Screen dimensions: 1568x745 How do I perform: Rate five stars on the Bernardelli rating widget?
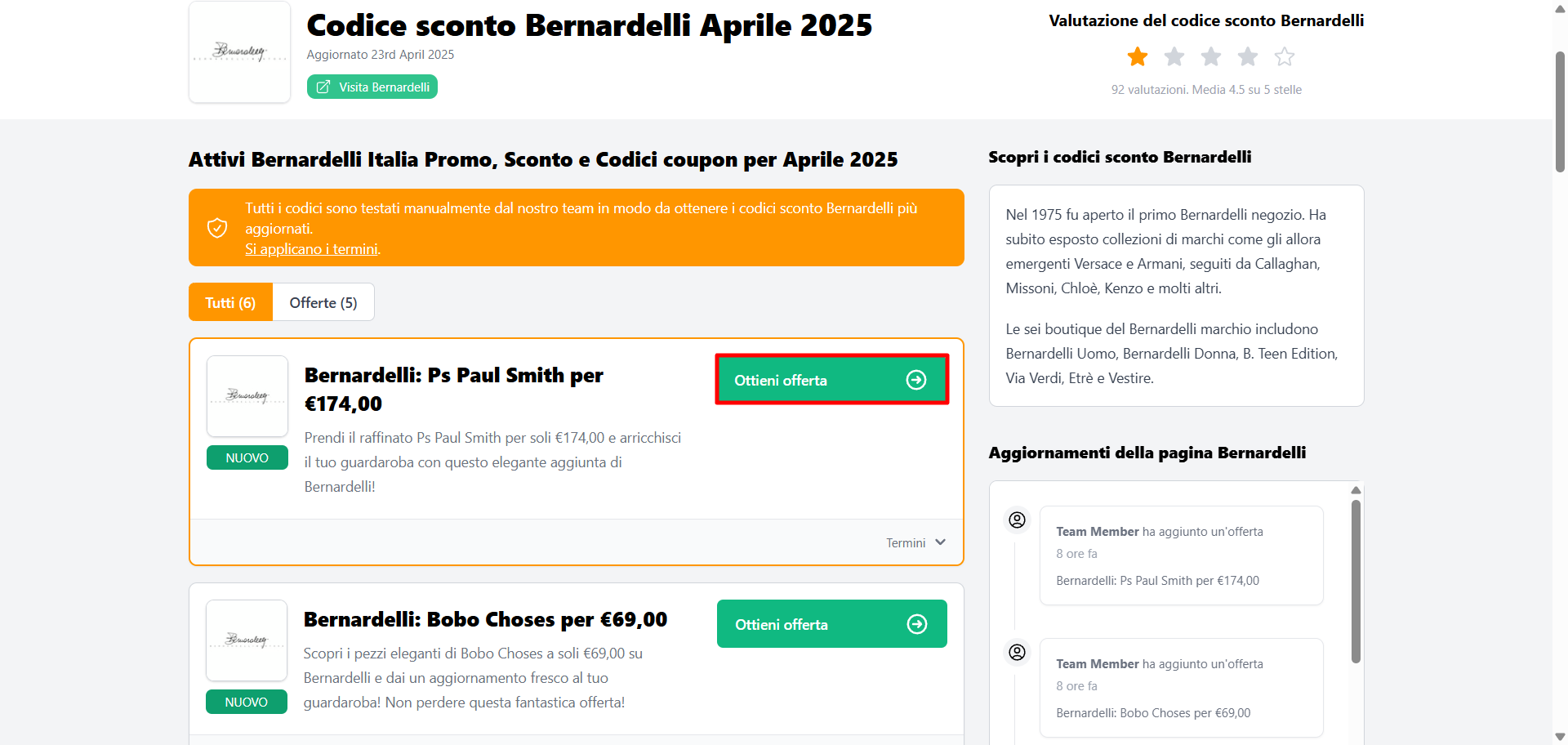click(x=1284, y=56)
